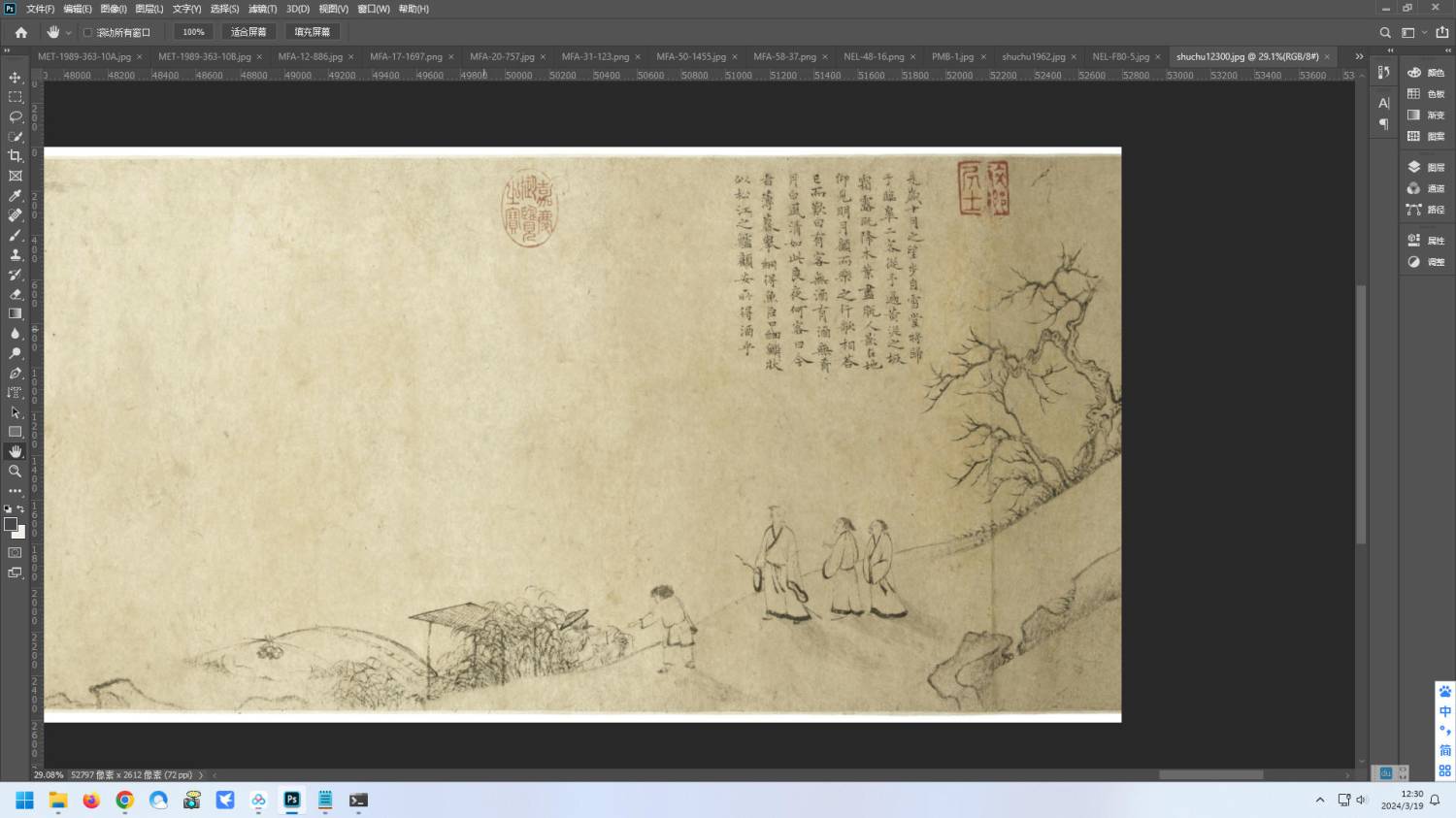Expand the hidden document tabs list
The image size is (1456, 818).
[1359, 56]
